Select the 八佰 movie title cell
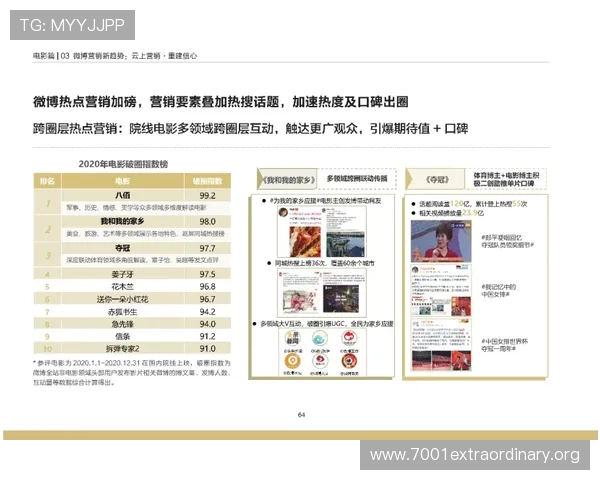The height and width of the screenshot is (480, 600). click(x=123, y=196)
